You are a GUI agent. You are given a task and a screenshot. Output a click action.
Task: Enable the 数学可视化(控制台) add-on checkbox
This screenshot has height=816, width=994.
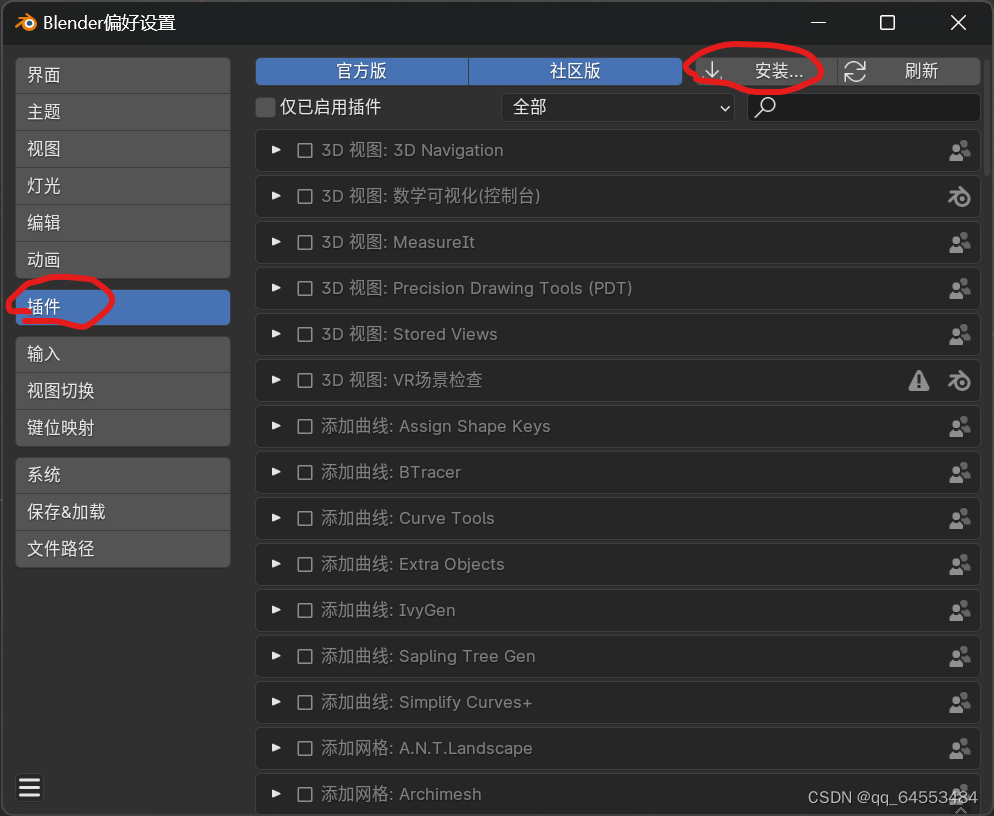pyautogui.click(x=305, y=197)
